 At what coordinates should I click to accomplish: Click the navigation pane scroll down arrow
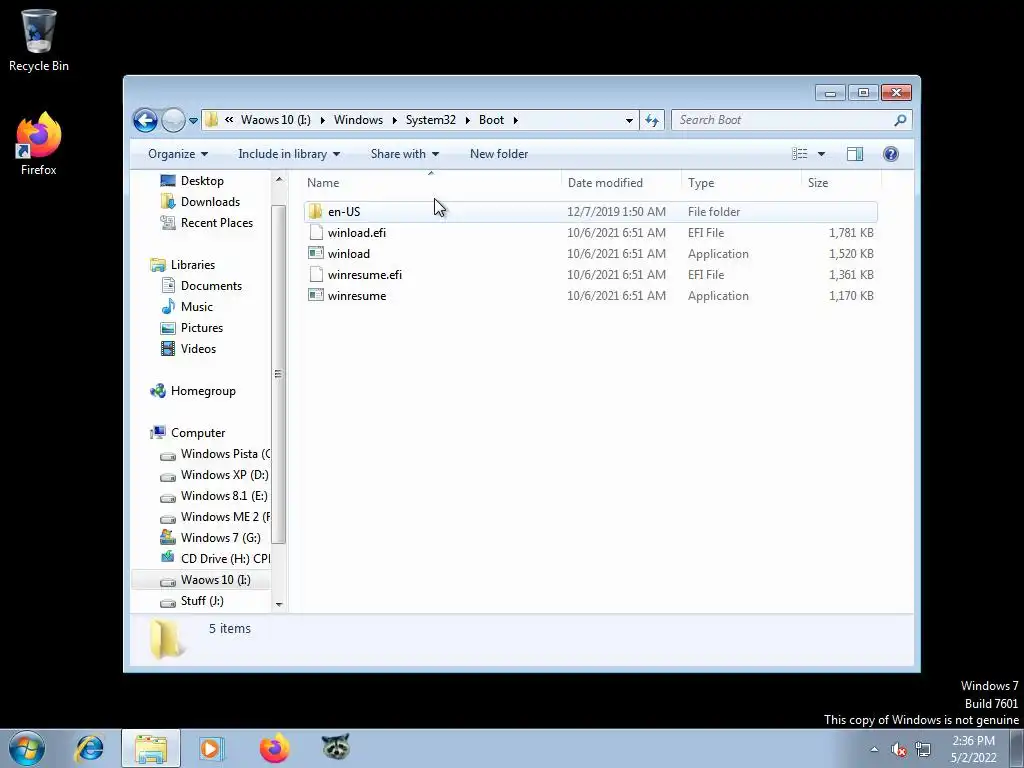[279, 605]
